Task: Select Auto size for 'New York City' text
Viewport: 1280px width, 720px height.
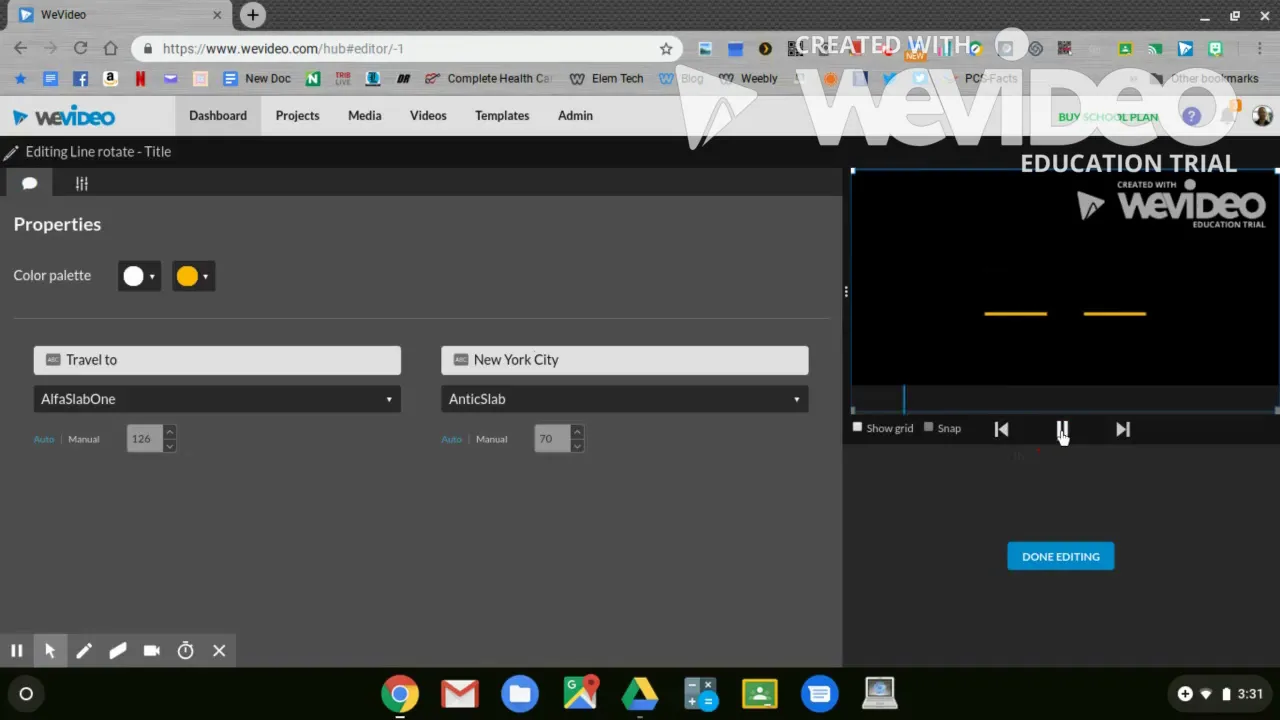Action: (452, 439)
